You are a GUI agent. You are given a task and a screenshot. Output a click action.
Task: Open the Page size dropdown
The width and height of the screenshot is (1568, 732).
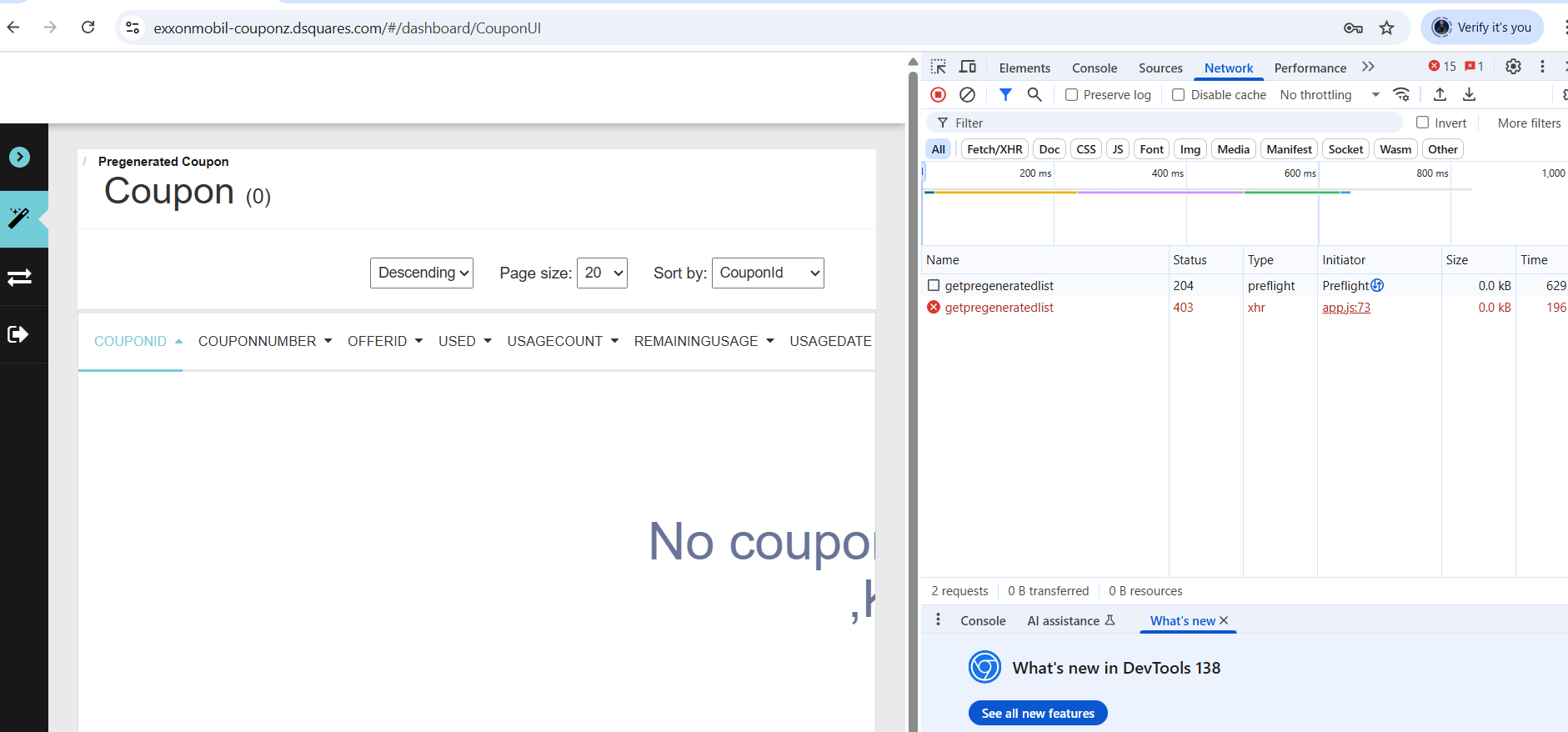602,273
